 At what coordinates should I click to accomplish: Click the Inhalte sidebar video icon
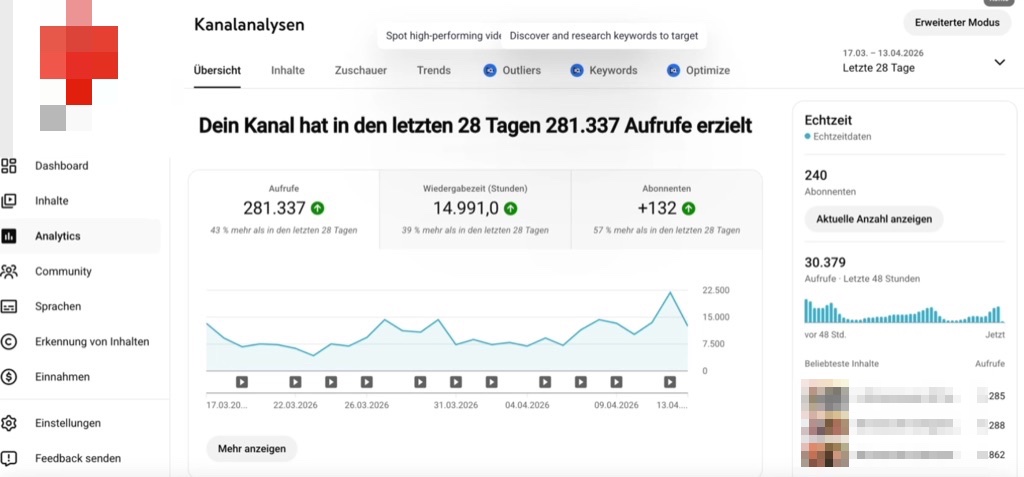click(8, 201)
